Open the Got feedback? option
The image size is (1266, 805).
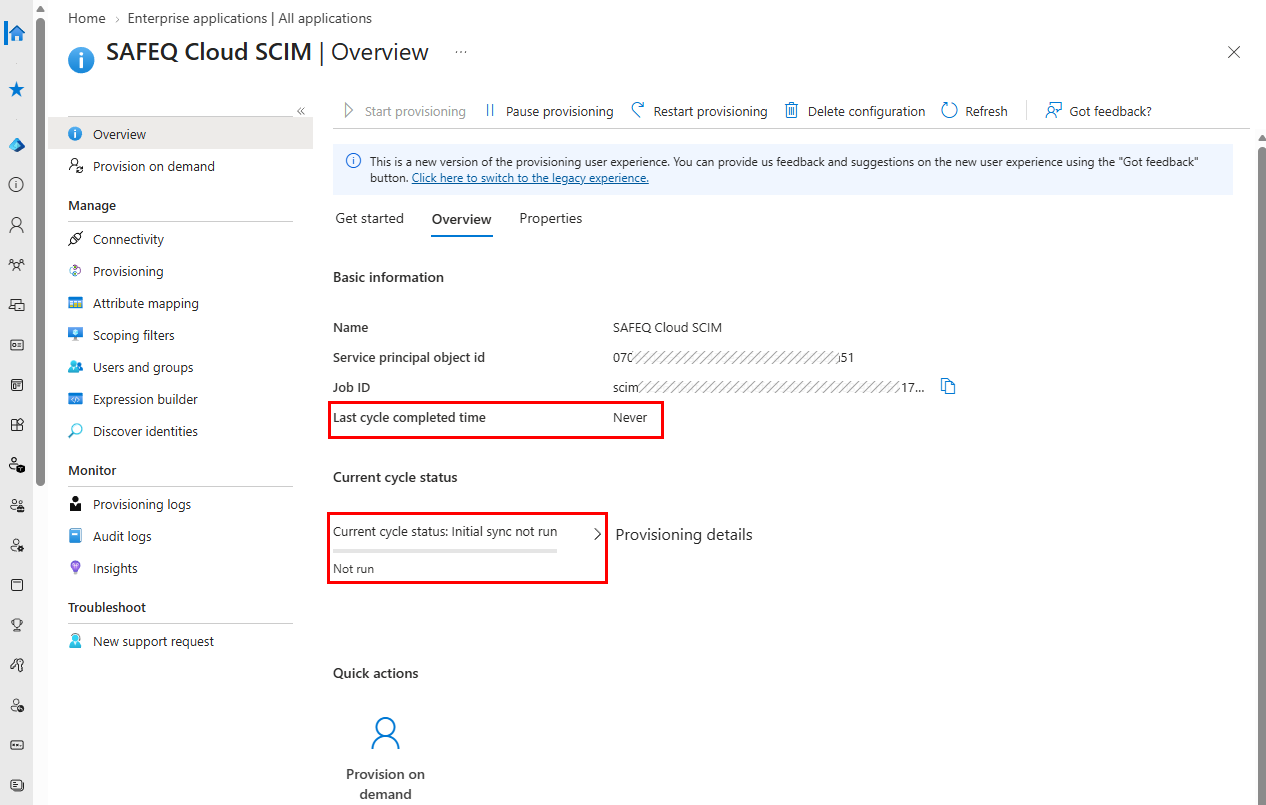tap(1098, 111)
